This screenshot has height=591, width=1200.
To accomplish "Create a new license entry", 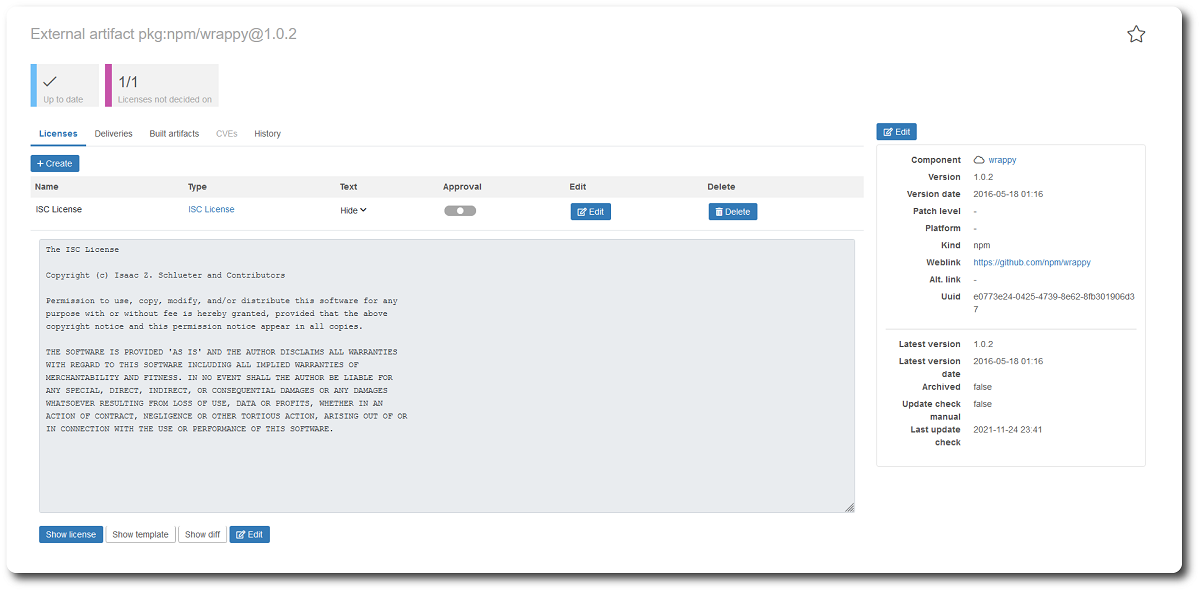I will coord(55,163).
